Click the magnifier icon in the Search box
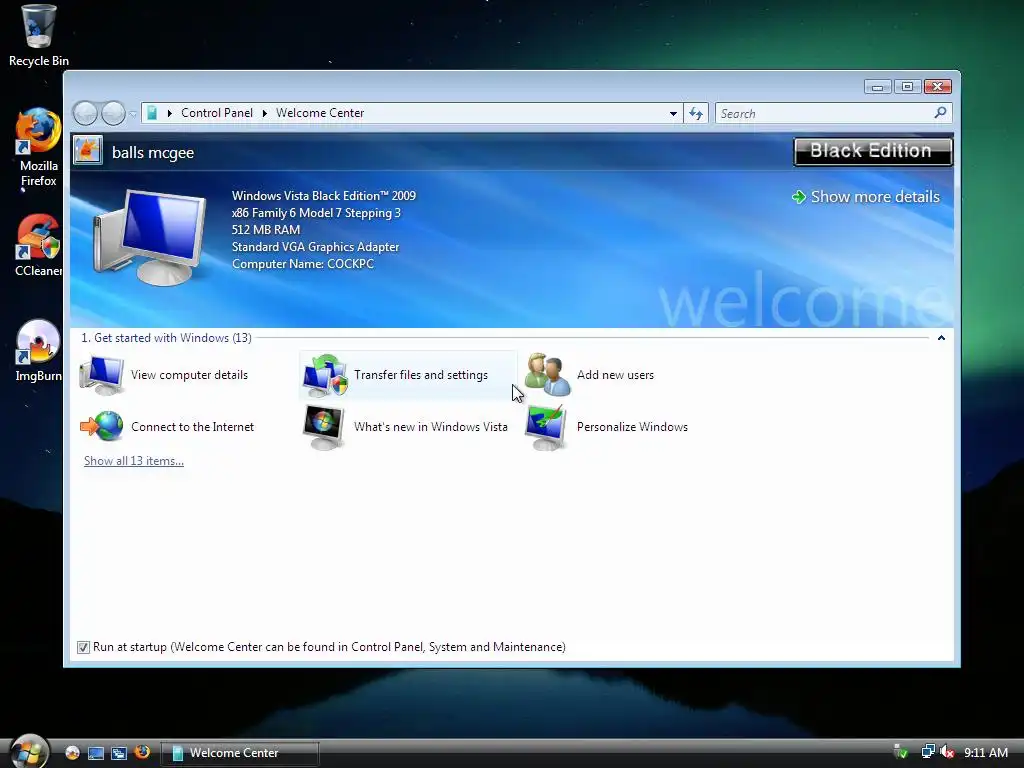 (940, 113)
